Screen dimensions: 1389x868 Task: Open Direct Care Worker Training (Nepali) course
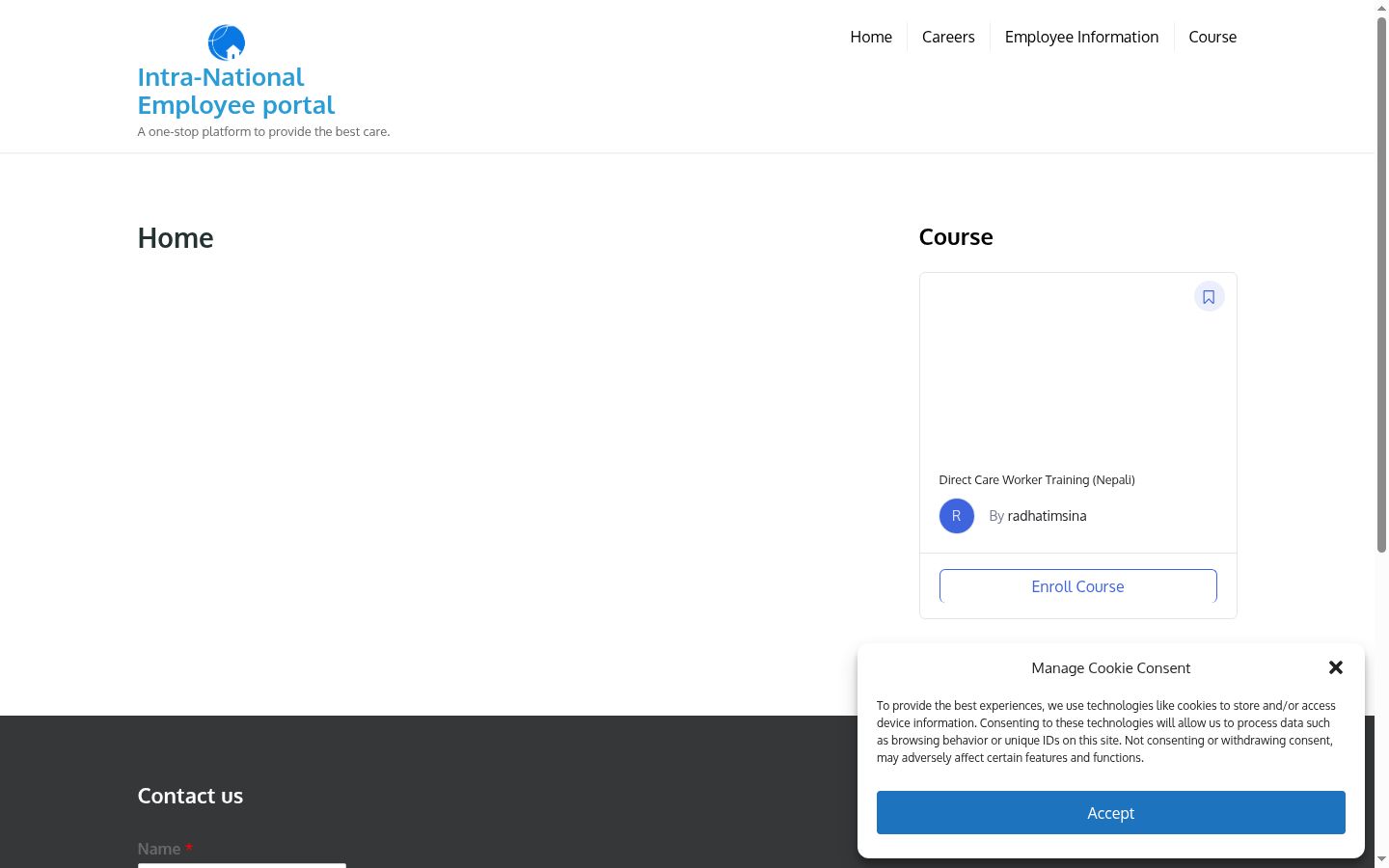pos(1036,479)
